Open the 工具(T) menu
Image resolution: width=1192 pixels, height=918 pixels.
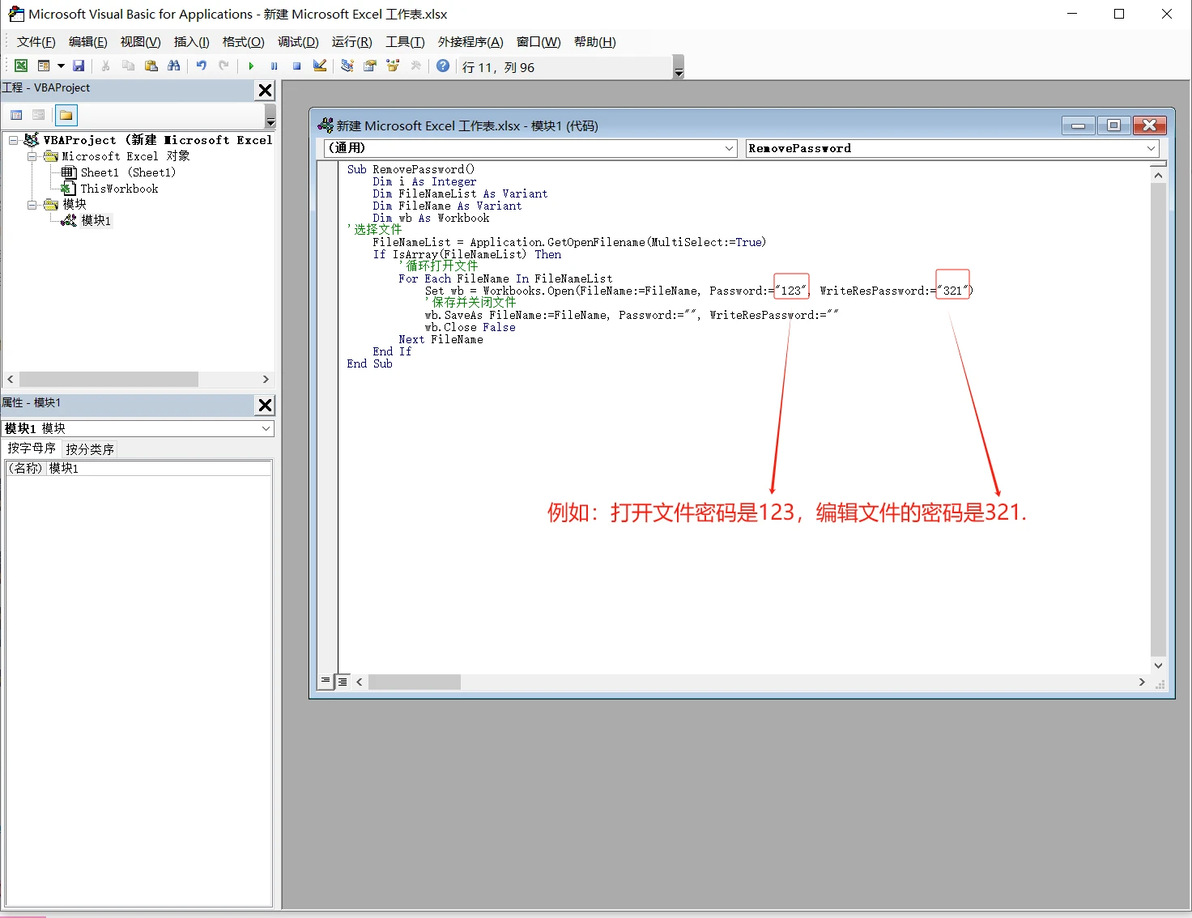[405, 42]
